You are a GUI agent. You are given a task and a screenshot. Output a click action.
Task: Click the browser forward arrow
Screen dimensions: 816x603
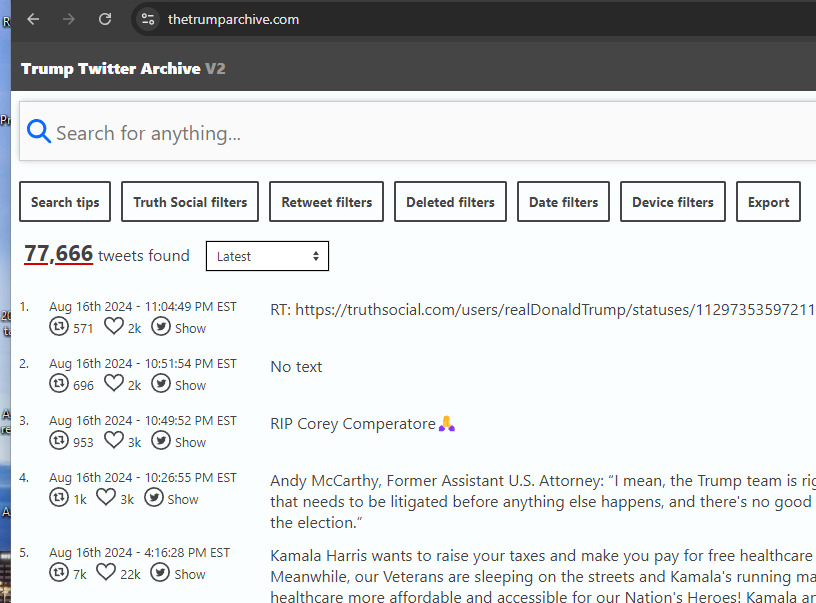tap(69, 19)
